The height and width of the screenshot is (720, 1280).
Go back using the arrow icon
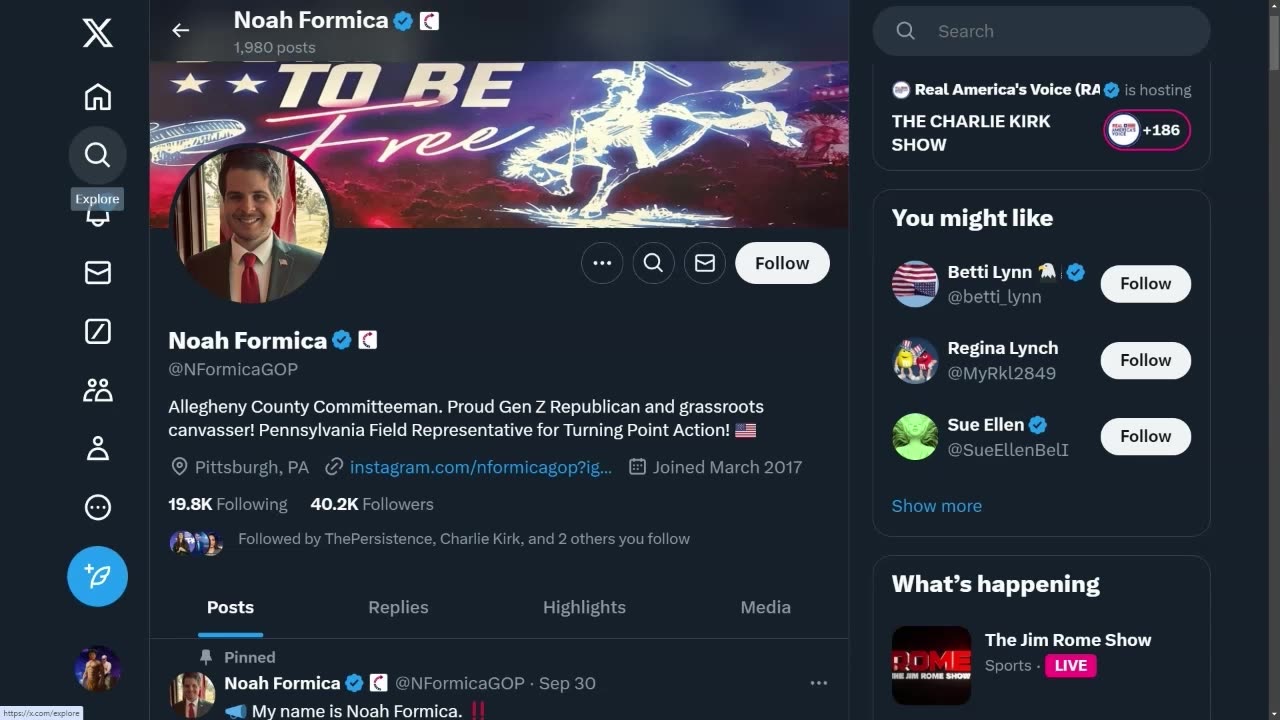180,30
